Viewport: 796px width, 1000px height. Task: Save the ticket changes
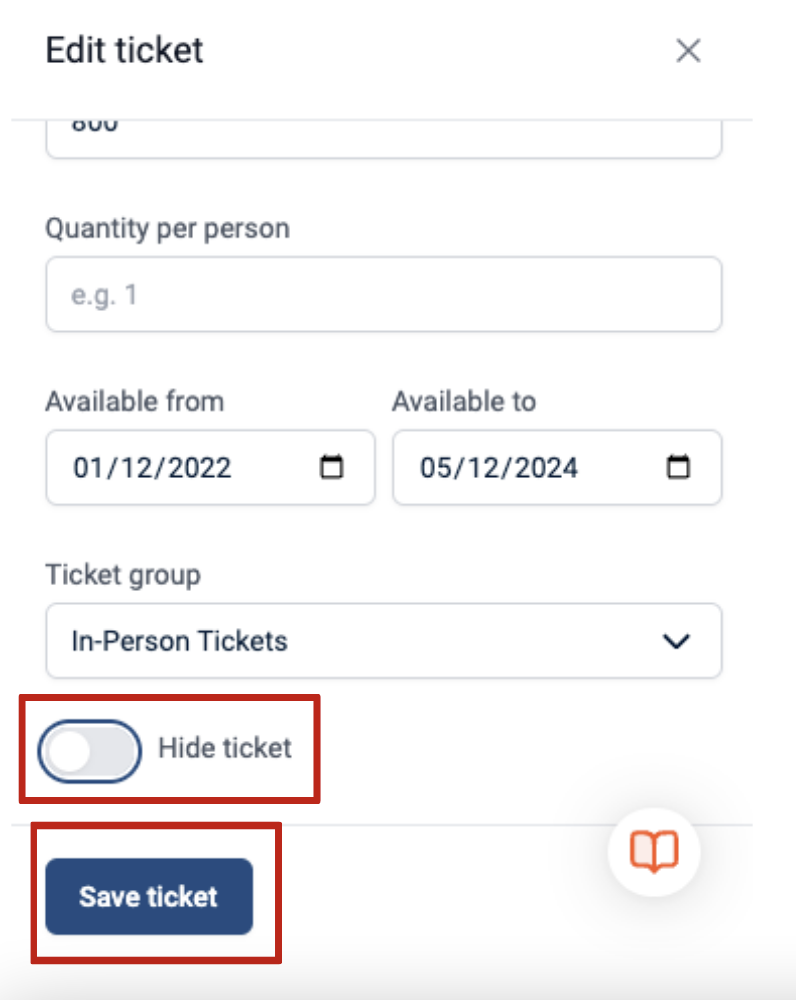(x=148, y=896)
